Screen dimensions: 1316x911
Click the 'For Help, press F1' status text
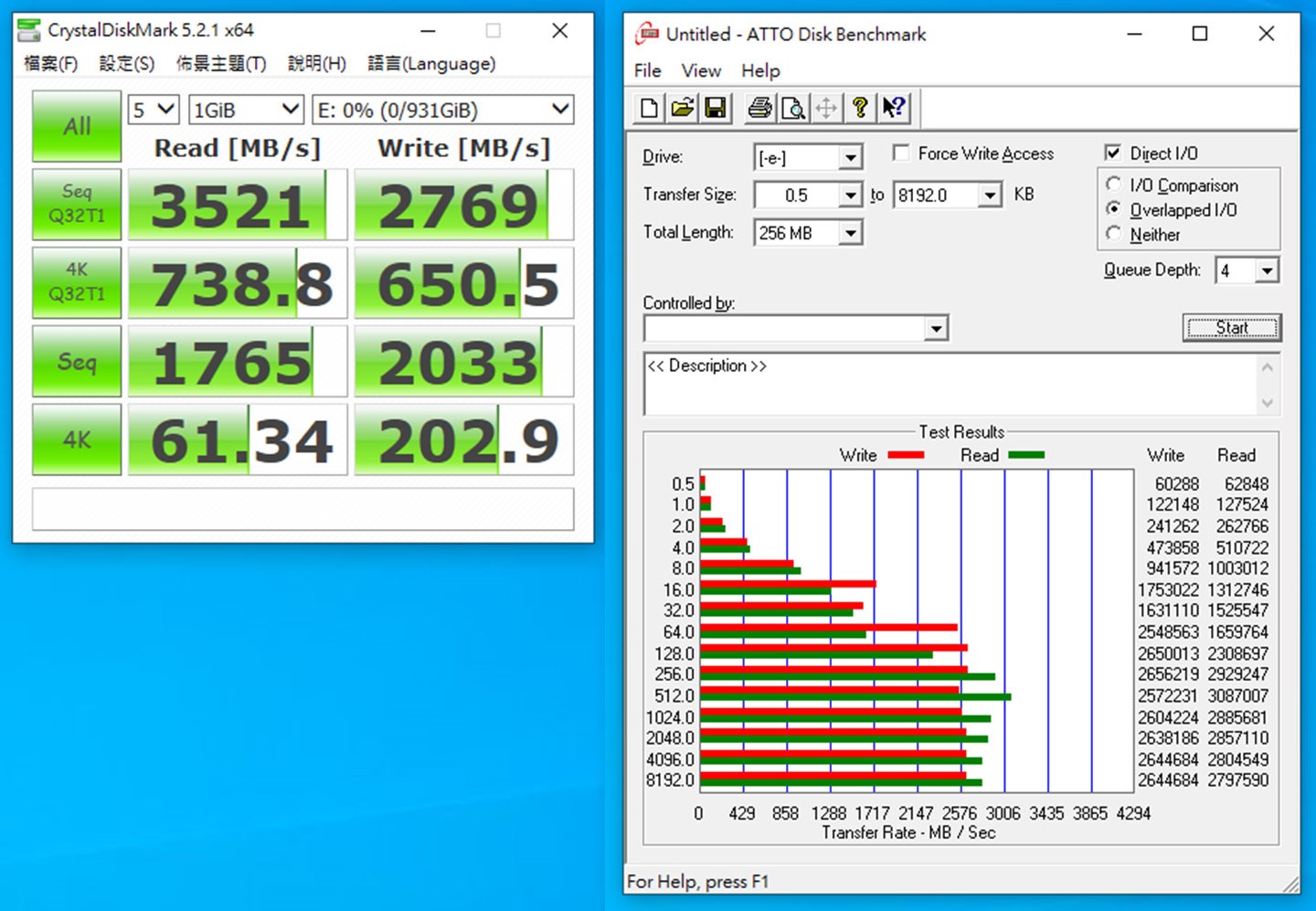click(697, 882)
